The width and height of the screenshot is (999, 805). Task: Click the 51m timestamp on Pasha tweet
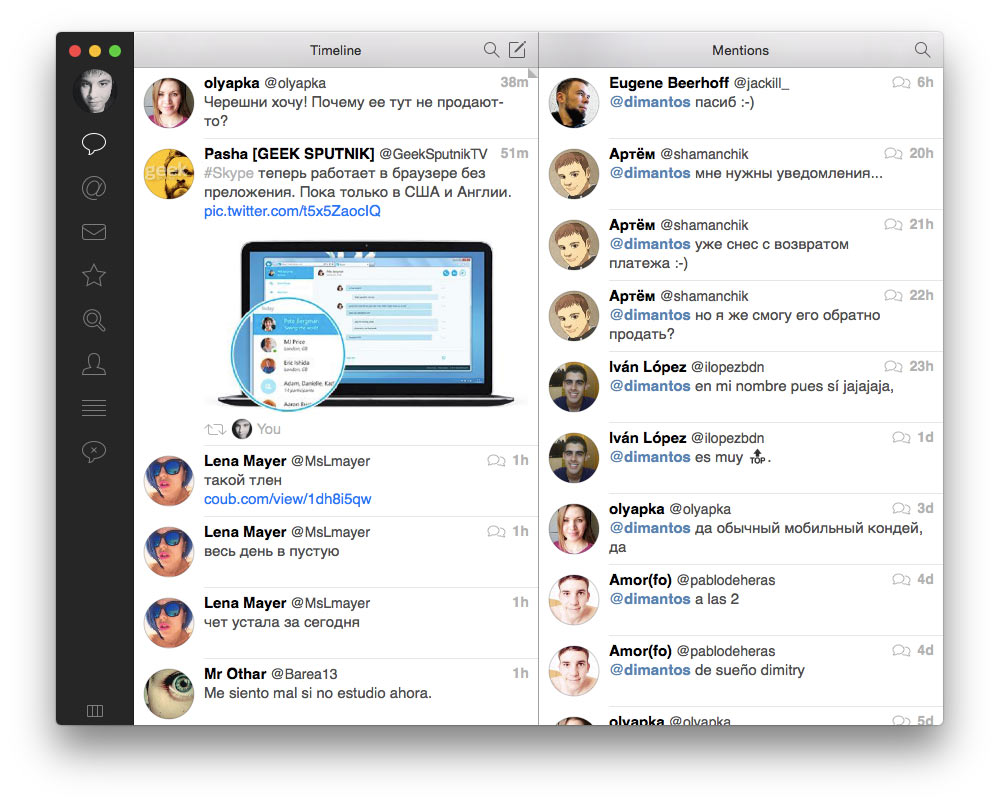point(514,153)
